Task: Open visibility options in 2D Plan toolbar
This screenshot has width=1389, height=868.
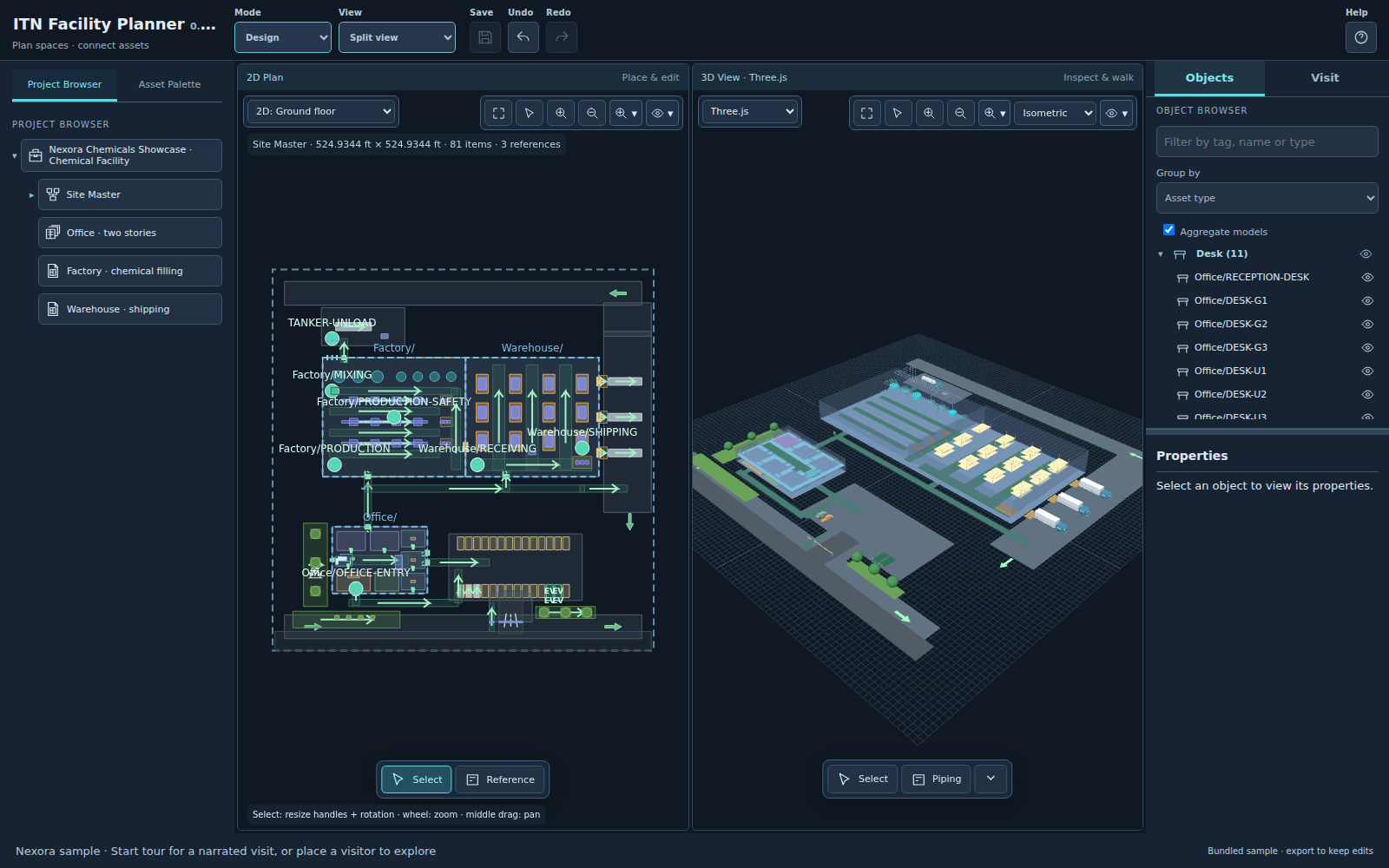Action: tap(662, 113)
